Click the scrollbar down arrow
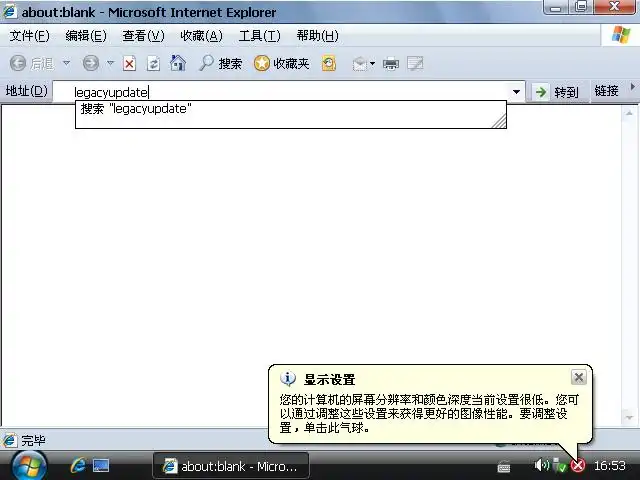 click(629, 418)
